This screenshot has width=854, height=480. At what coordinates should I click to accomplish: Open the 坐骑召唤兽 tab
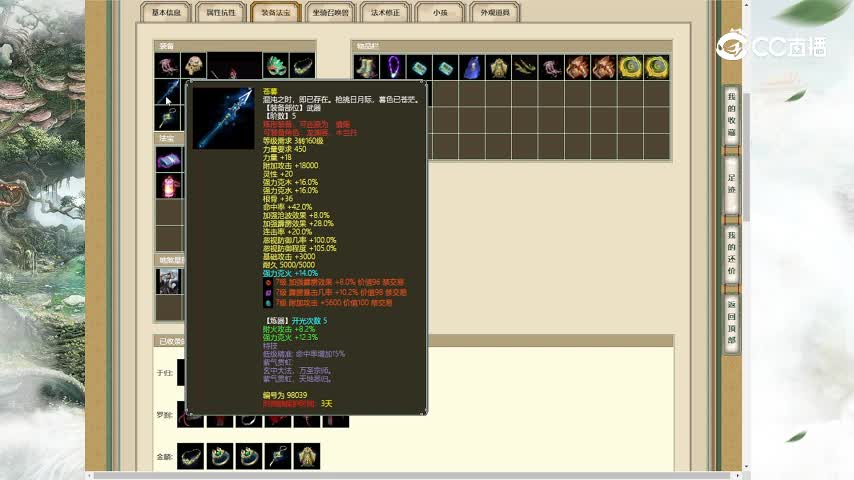331,13
